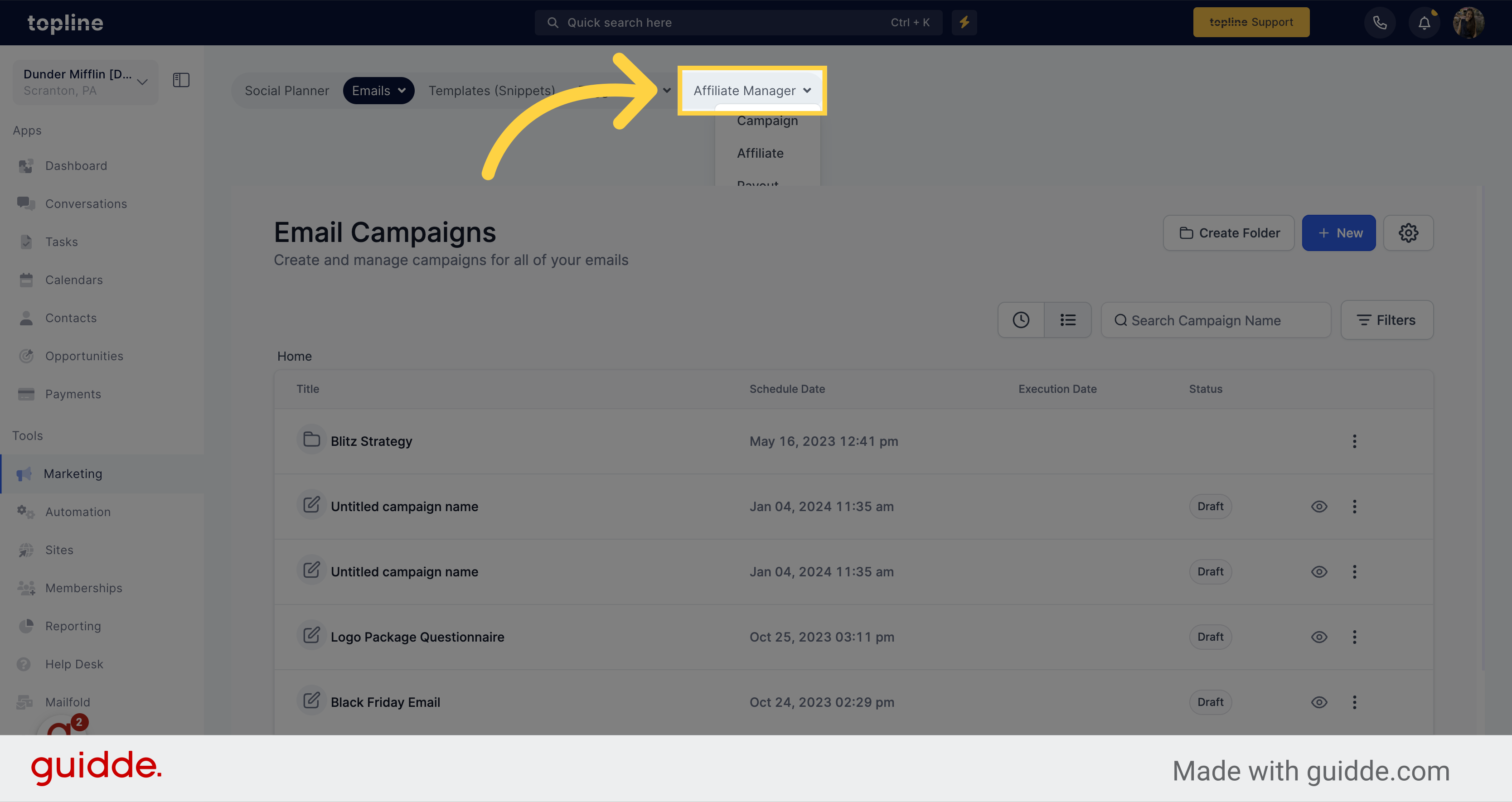Open Automation in the sidebar

point(78,512)
